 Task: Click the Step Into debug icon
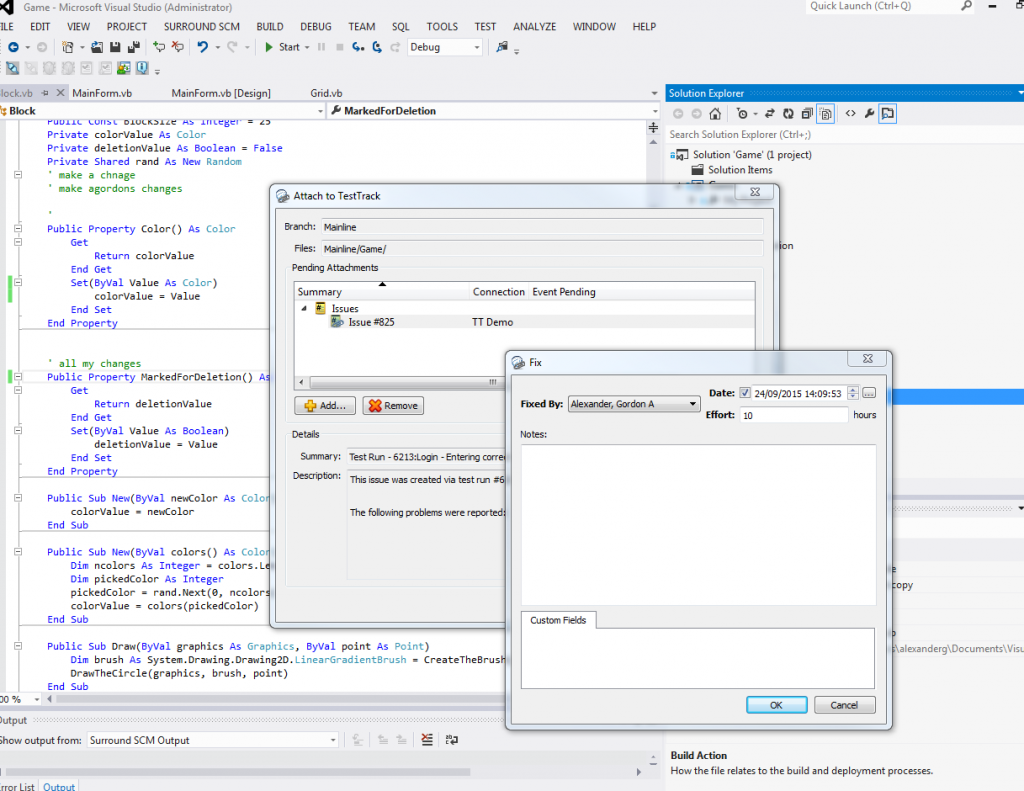tap(358, 47)
